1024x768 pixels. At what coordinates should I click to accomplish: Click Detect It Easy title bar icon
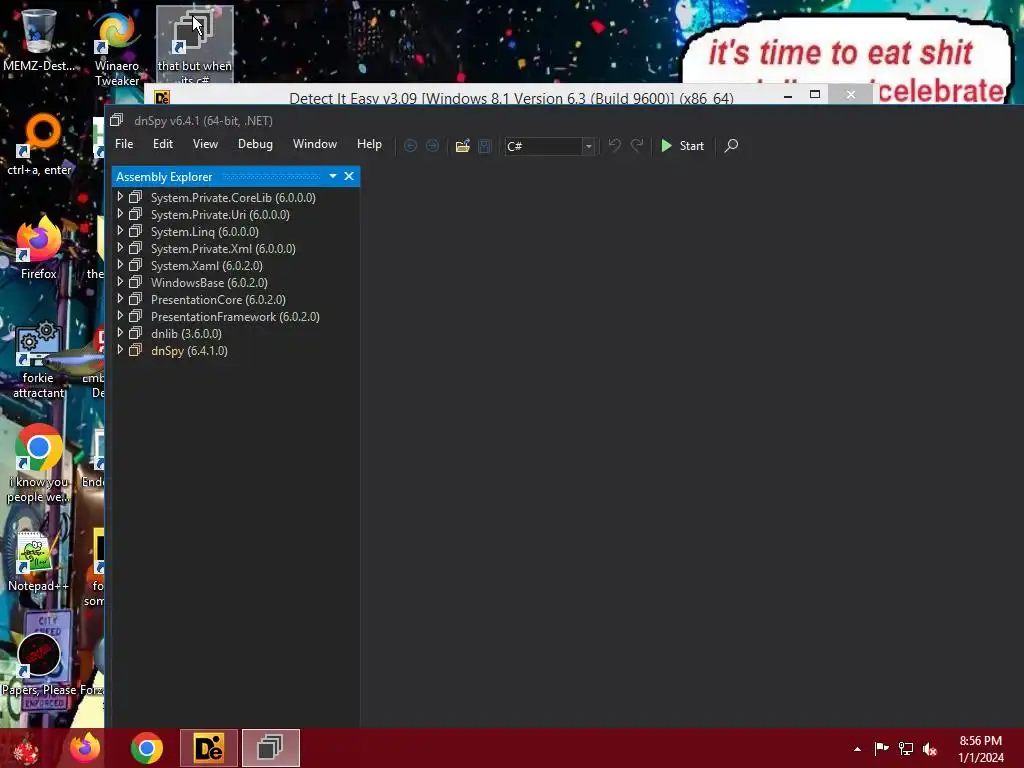tap(162, 97)
